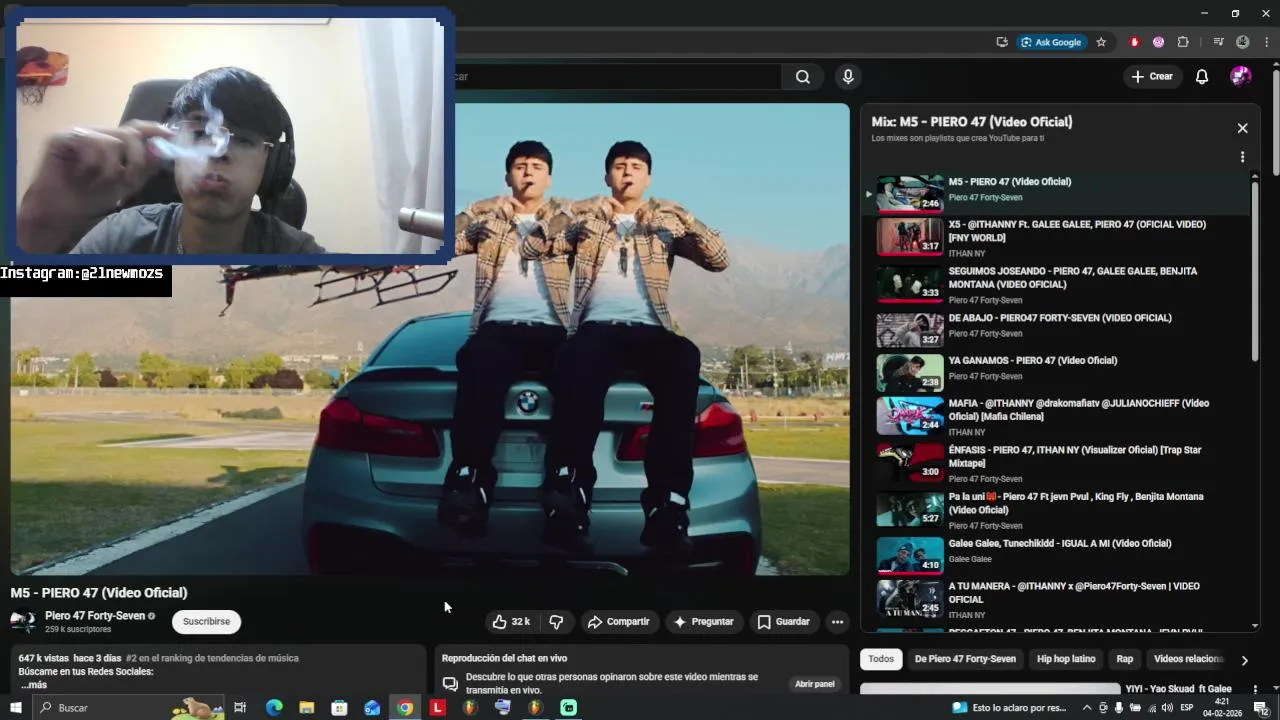Expand description with ...más
The image size is (1280, 720).
(x=34, y=685)
